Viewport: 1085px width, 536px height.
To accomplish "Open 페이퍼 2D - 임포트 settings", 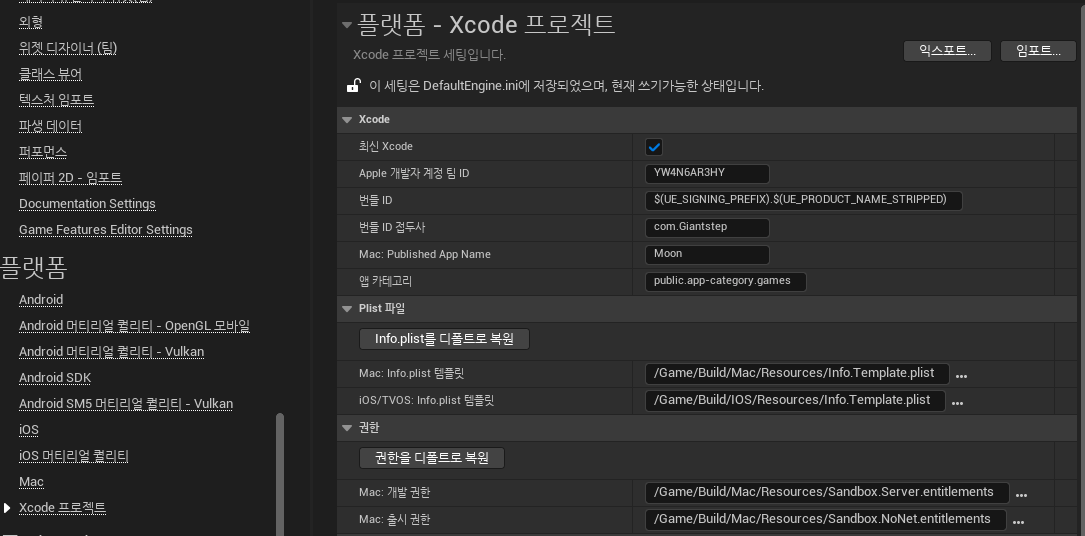I will click(71, 178).
